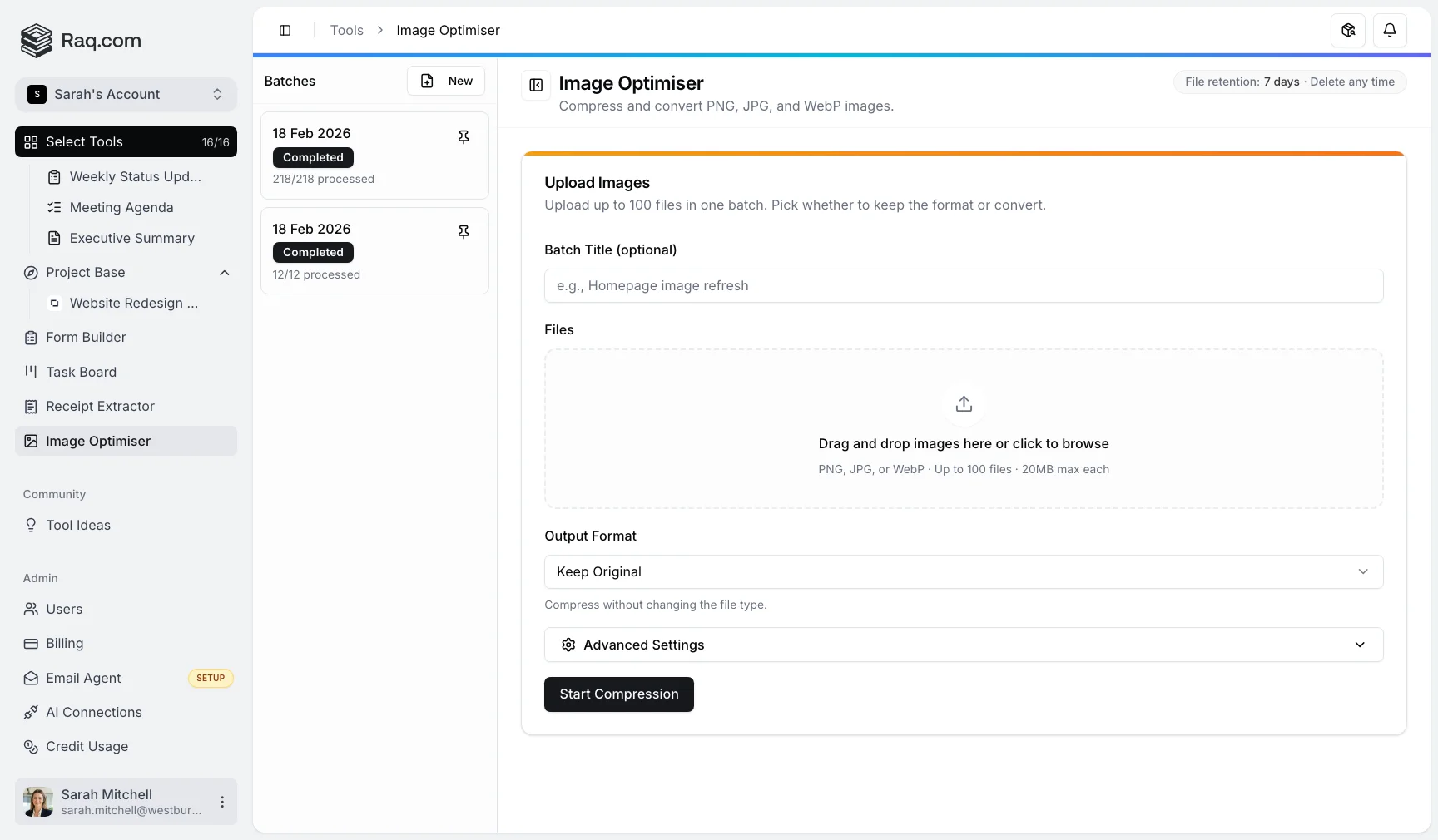Go to Task Board tool
Image resolution: width=1438 pixels, height=840 pixels.
81,373
